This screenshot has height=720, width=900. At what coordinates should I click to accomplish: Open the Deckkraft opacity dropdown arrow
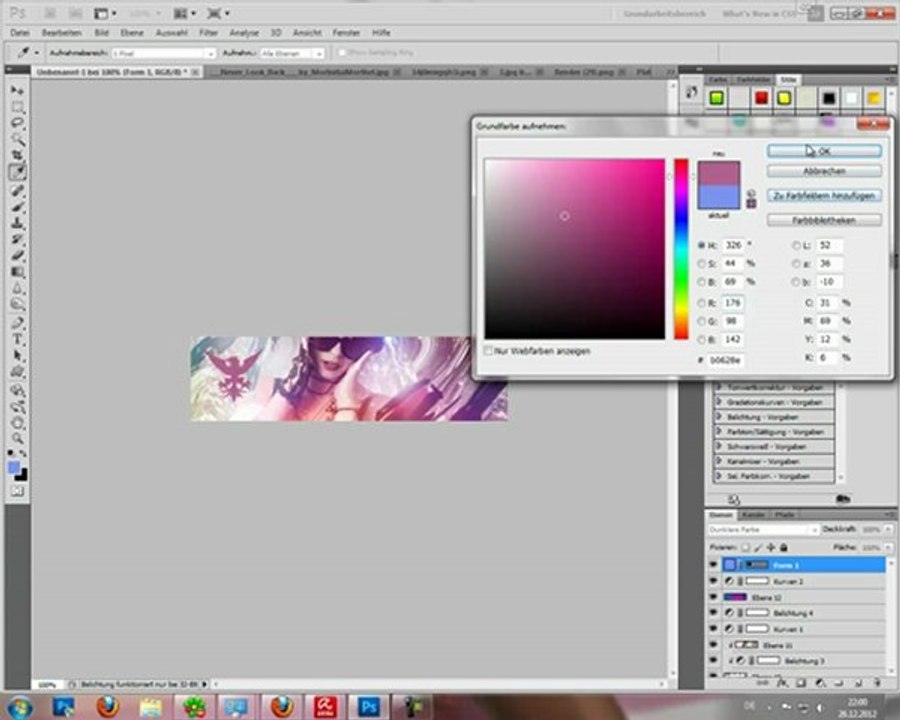(888, 529)
